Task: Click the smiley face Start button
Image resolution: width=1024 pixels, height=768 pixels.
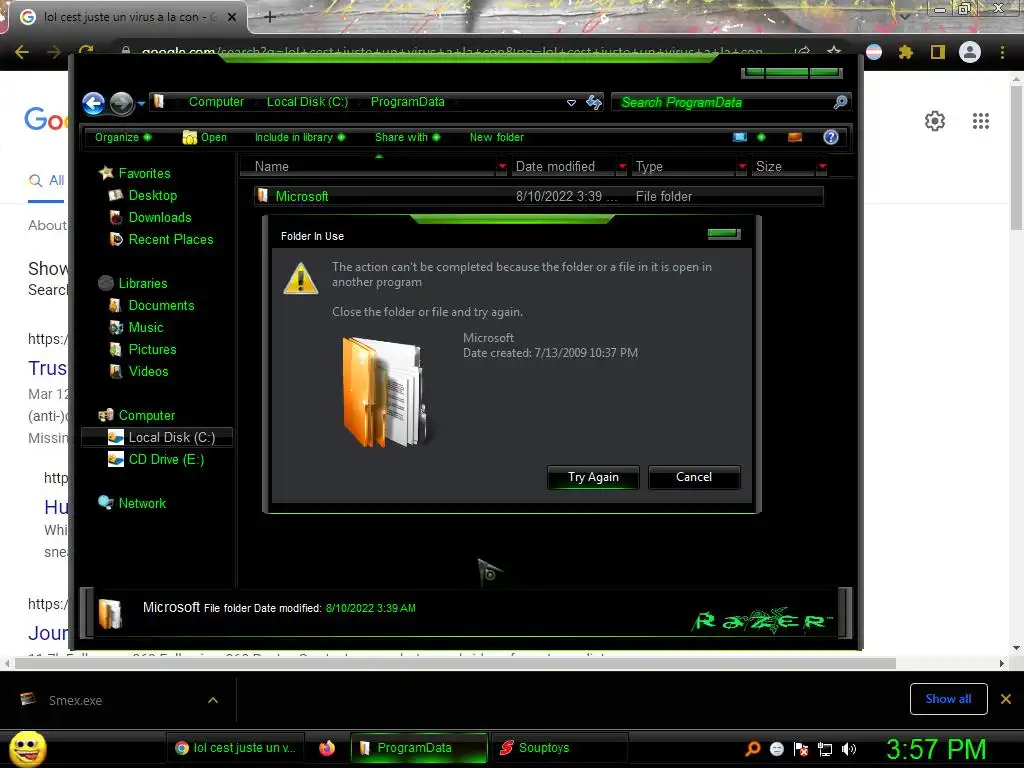Action: point(27,748)
